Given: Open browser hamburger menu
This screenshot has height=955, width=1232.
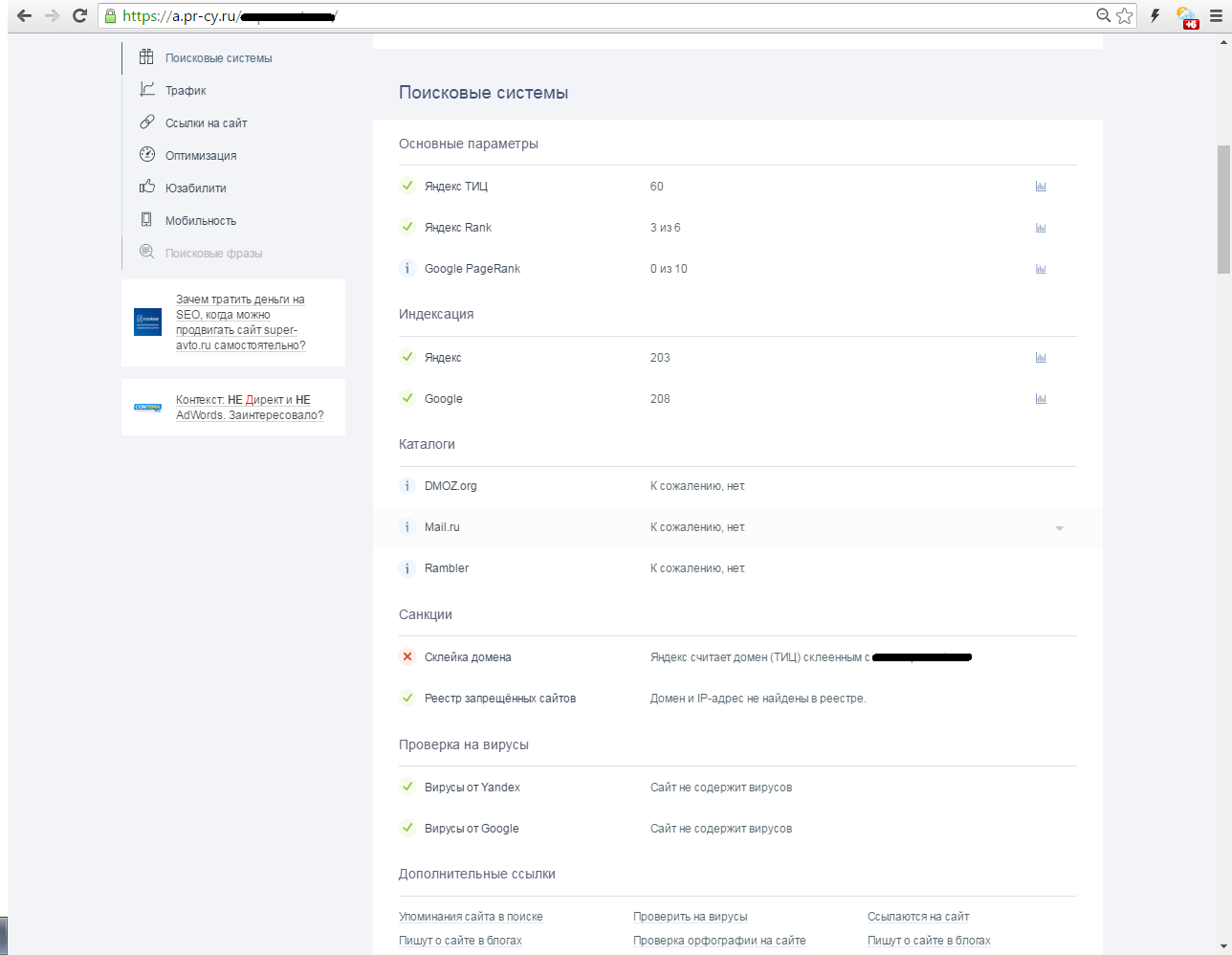Looking at the screenshot, I should point(1216,15).
